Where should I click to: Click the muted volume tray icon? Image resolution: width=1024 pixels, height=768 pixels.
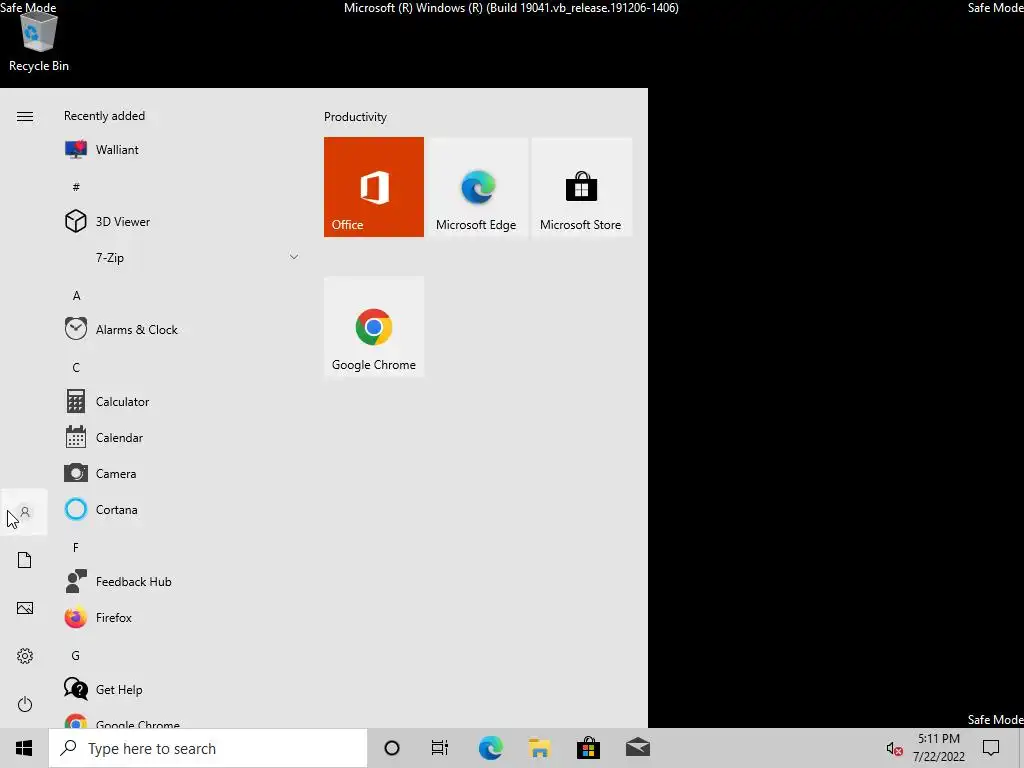point(894,748)
